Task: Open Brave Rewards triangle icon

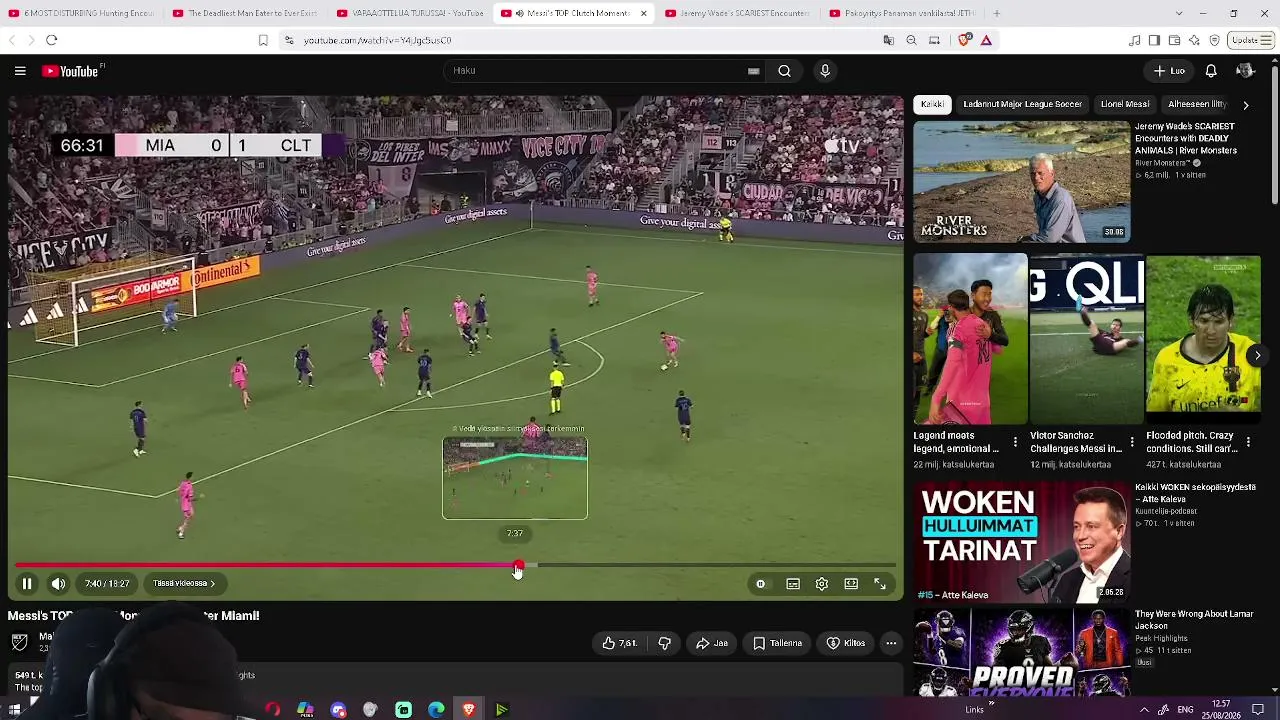Action: coord(986,40)
